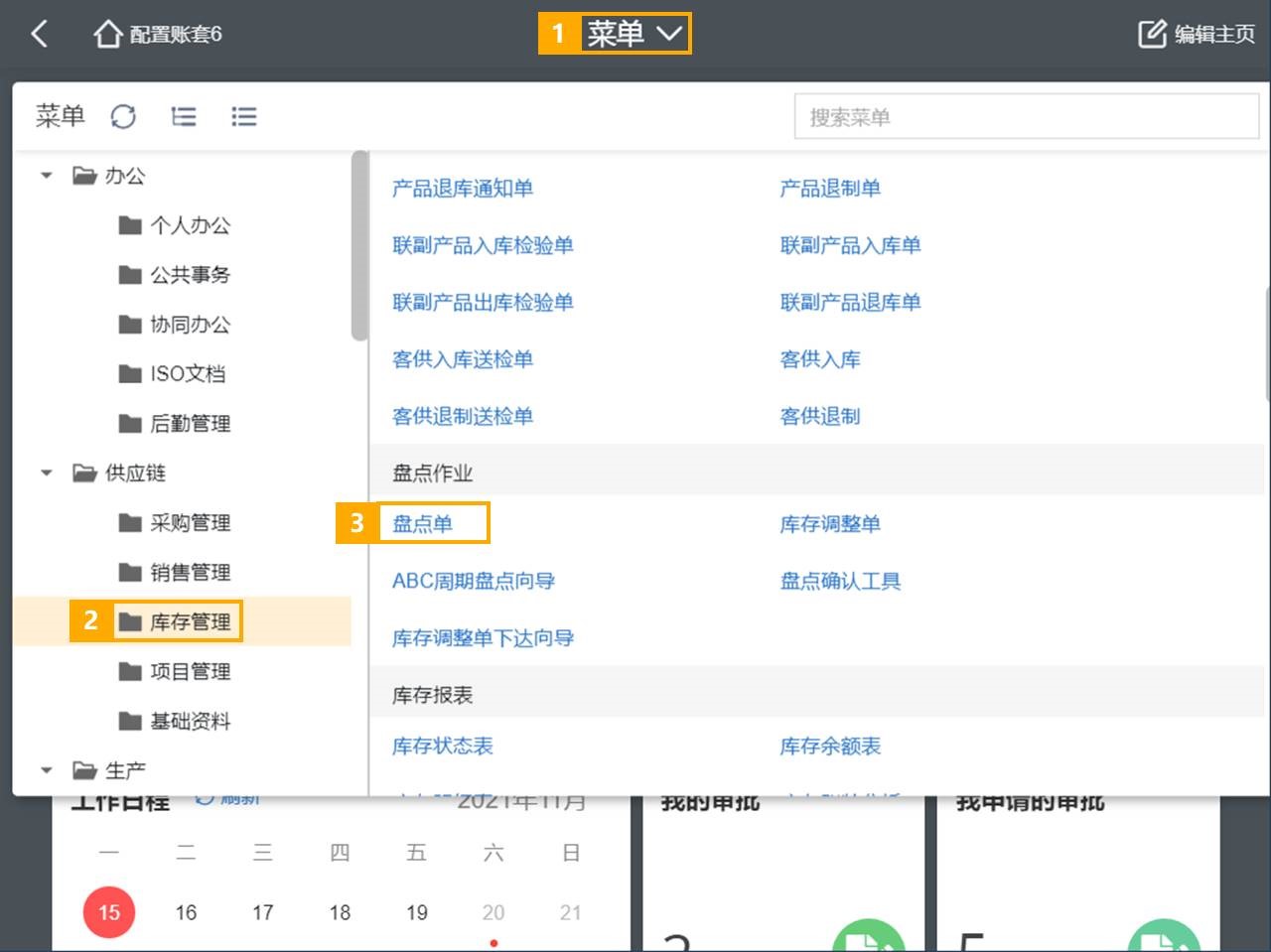Screen dimensions: 1271x952
Task: Collapse the 供应链 tree node arrow
Action: tap(46, 474)
